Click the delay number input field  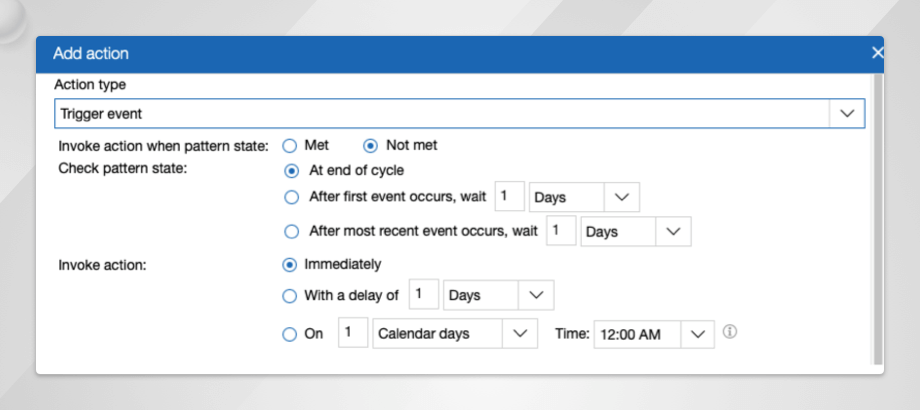click(x=423, y=295)
